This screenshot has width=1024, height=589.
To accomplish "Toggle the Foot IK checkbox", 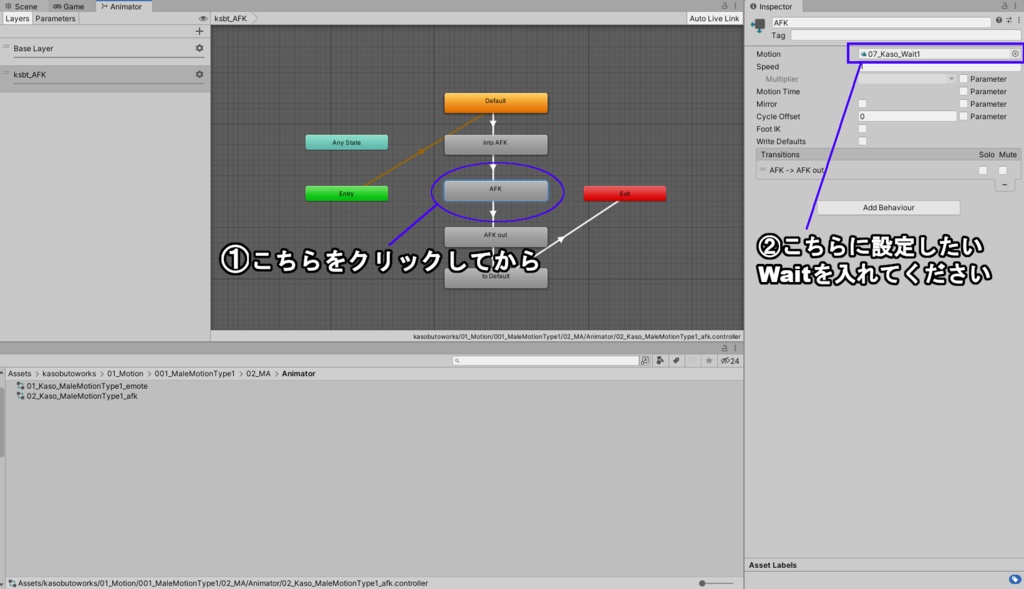I will click(x=862, y=129).
